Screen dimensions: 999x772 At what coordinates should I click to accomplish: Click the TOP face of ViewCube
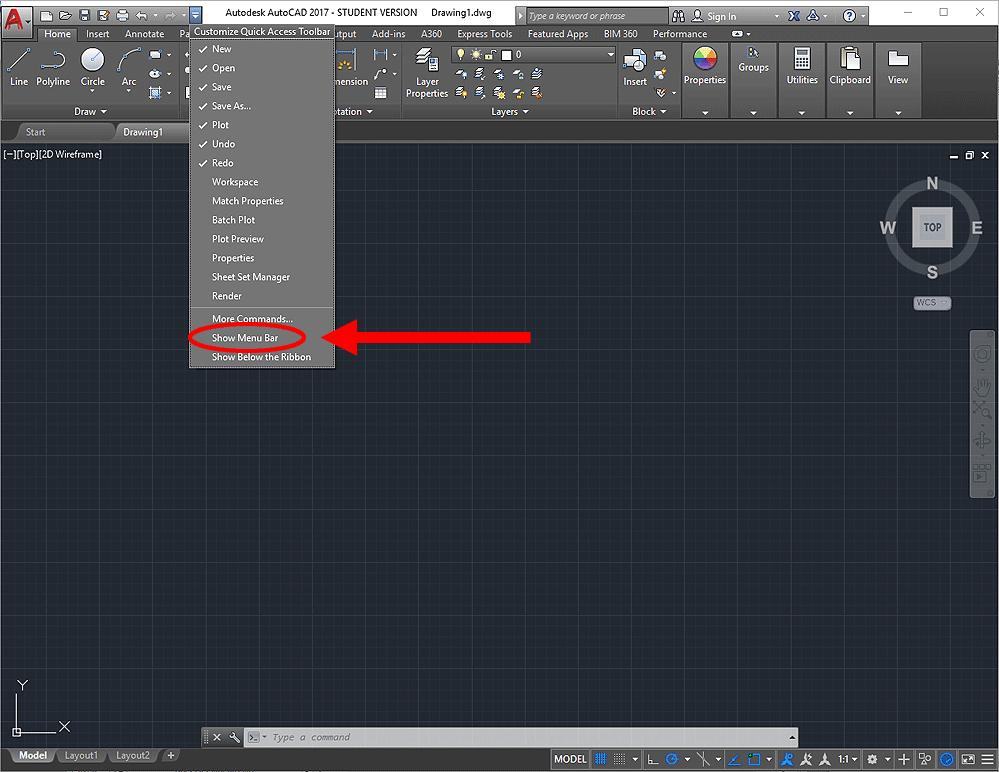click(x=932, y=227)
